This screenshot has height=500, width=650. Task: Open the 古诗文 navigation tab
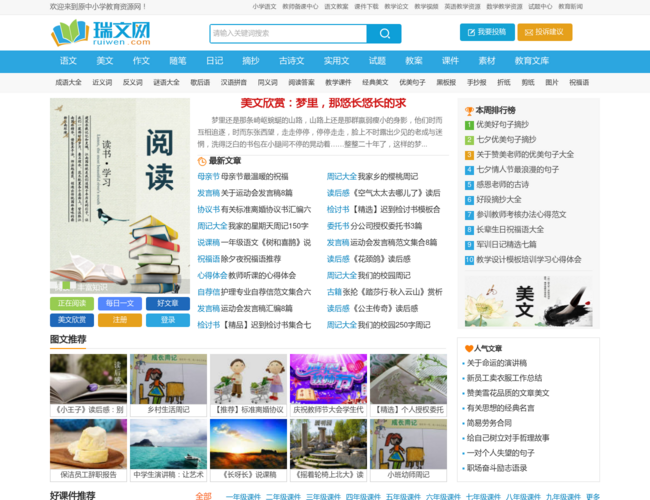point(292,61)
